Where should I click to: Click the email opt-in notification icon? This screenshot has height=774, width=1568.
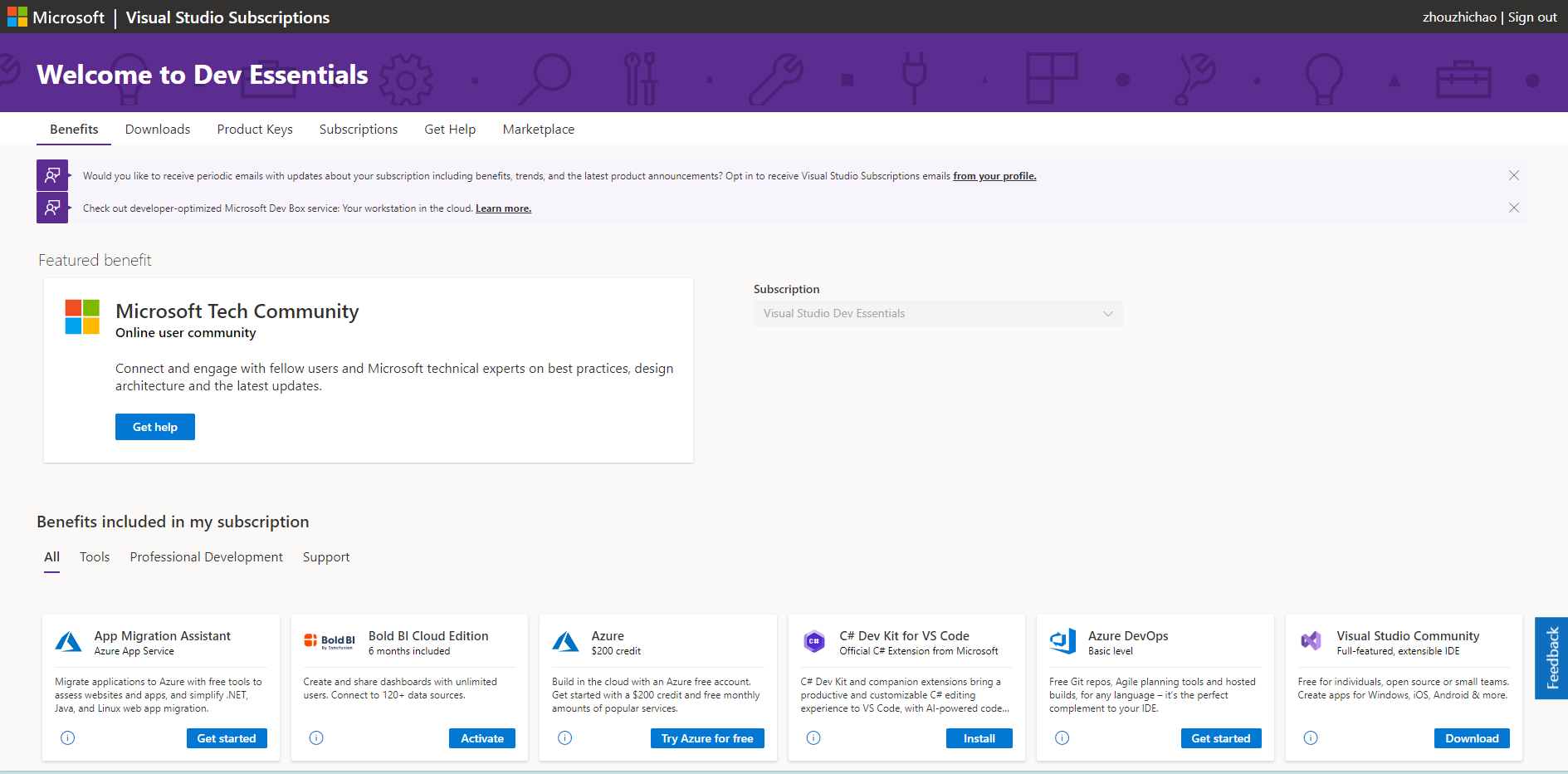coord(52,175)
